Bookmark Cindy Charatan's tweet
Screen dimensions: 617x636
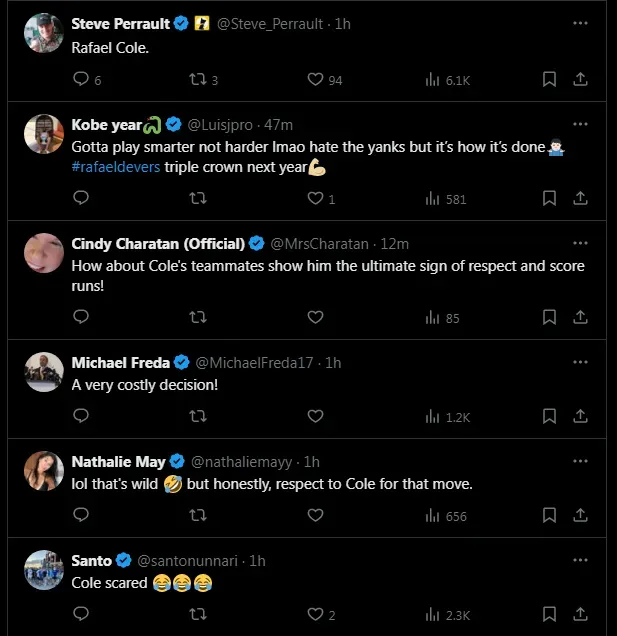549,318
